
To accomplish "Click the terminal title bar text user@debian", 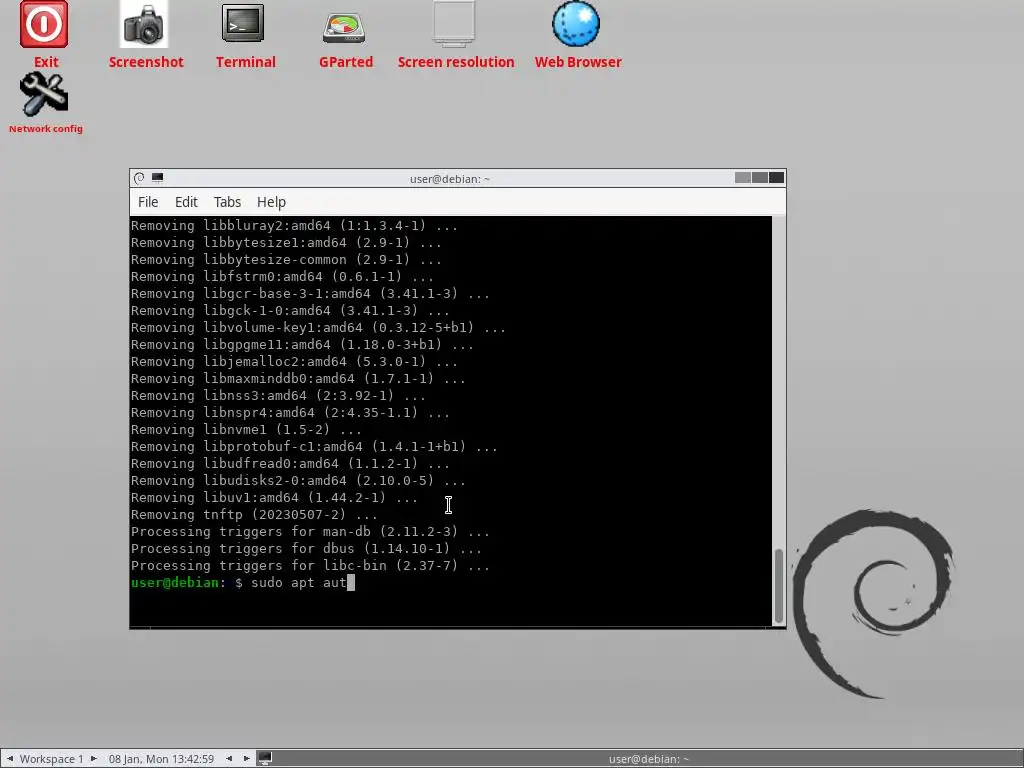I will point(449,179).
